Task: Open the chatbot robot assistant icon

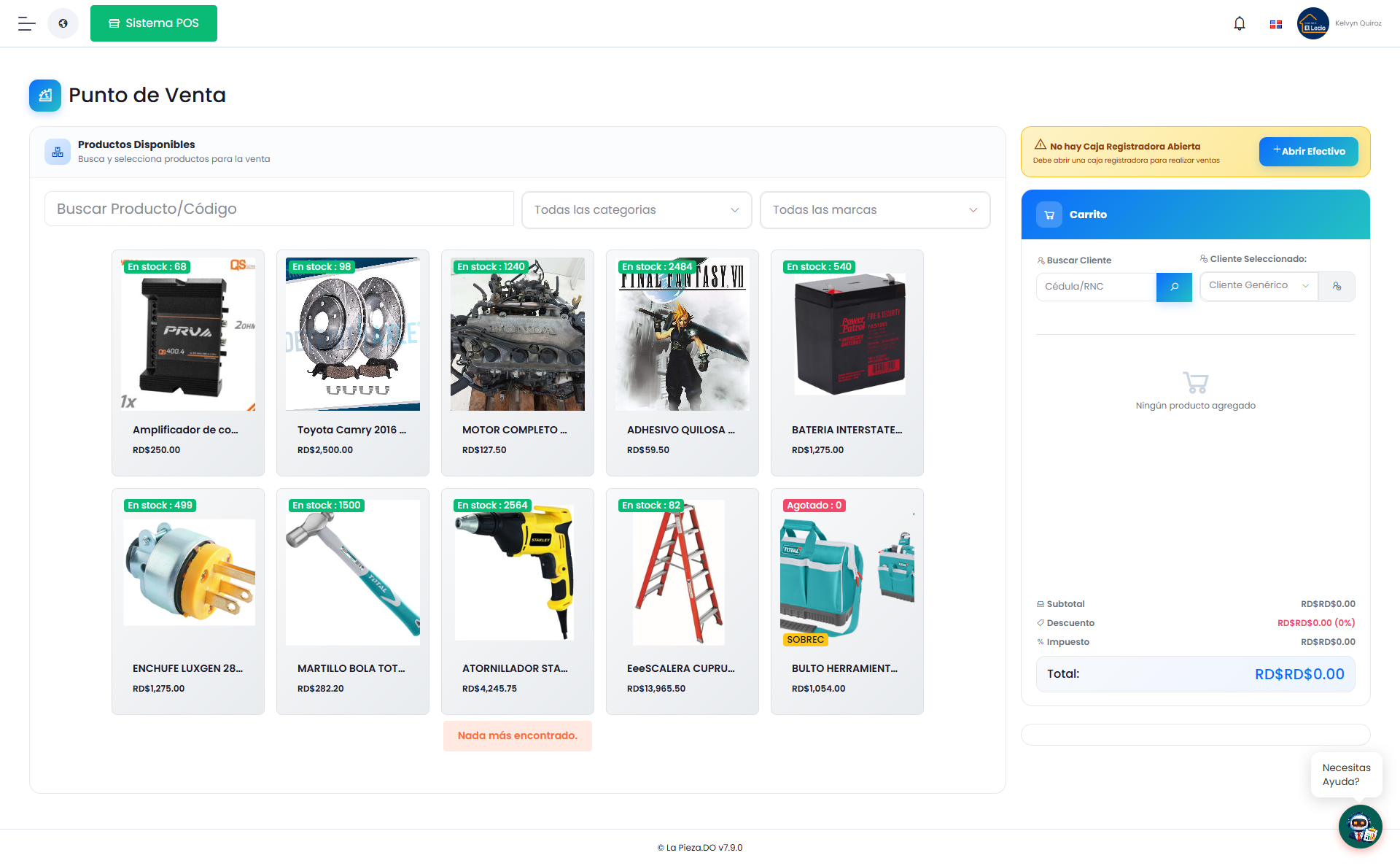Action: click(x=1361, y=827)
